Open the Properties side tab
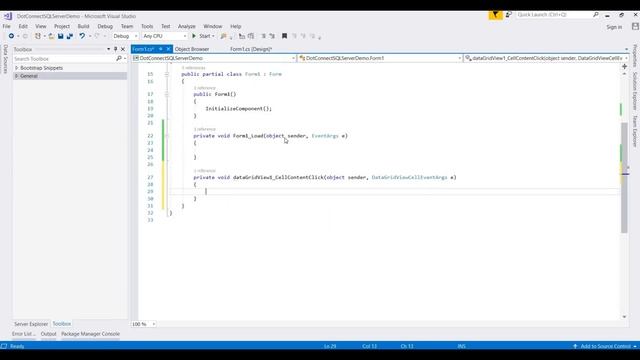The image size is (640, 360). point(635,56)
